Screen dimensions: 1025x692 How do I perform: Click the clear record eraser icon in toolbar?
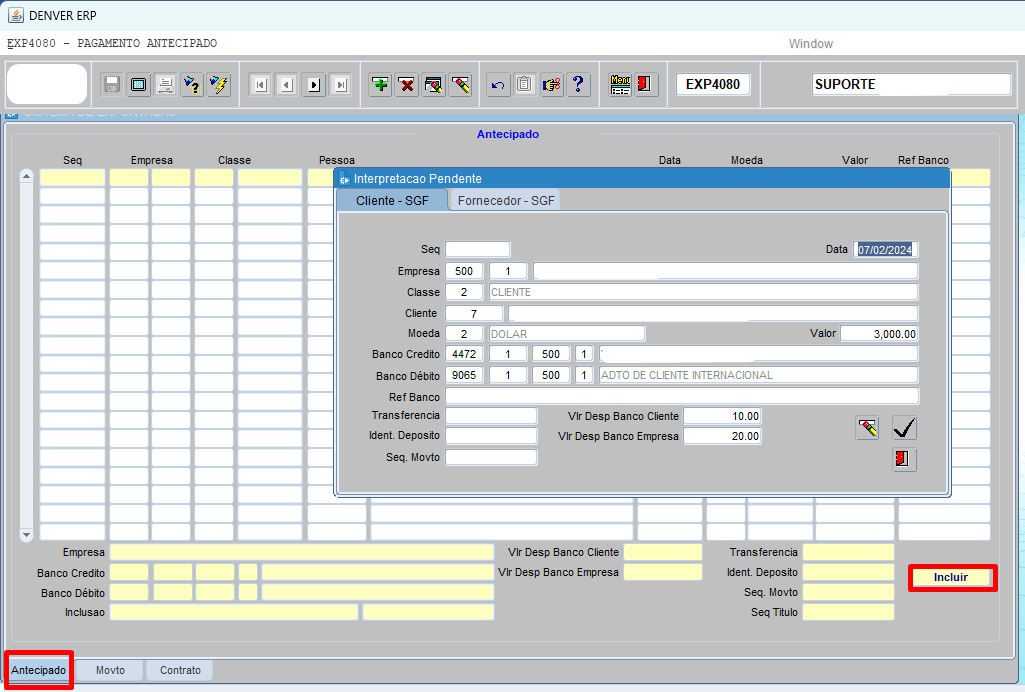[460, 84]
